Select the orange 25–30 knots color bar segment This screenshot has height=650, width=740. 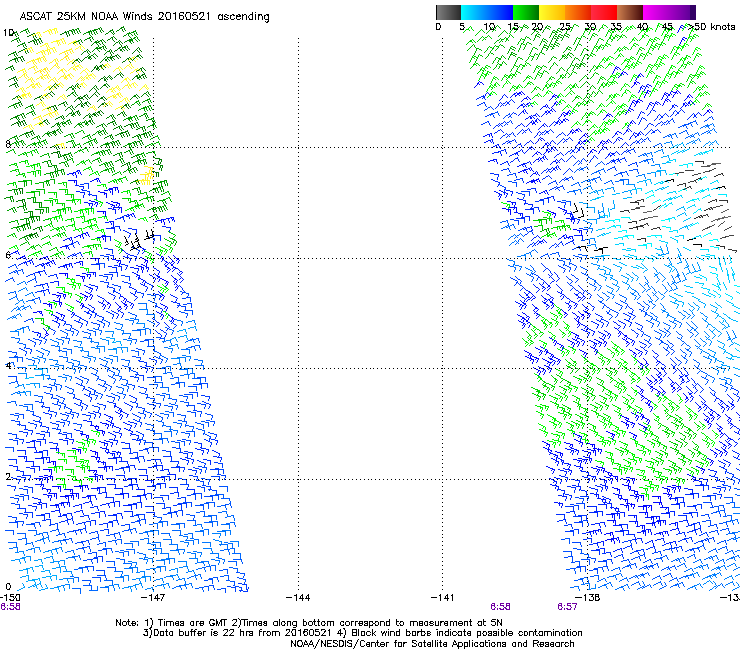578,12
